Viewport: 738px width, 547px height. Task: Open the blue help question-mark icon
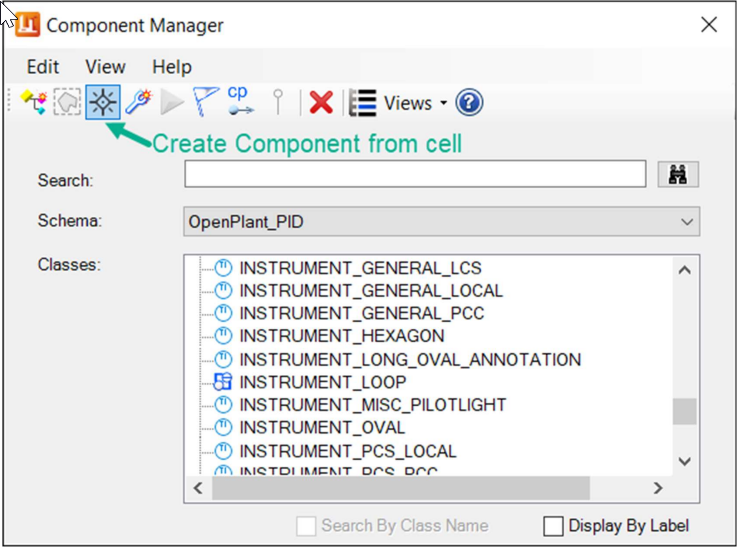(469, 102)
